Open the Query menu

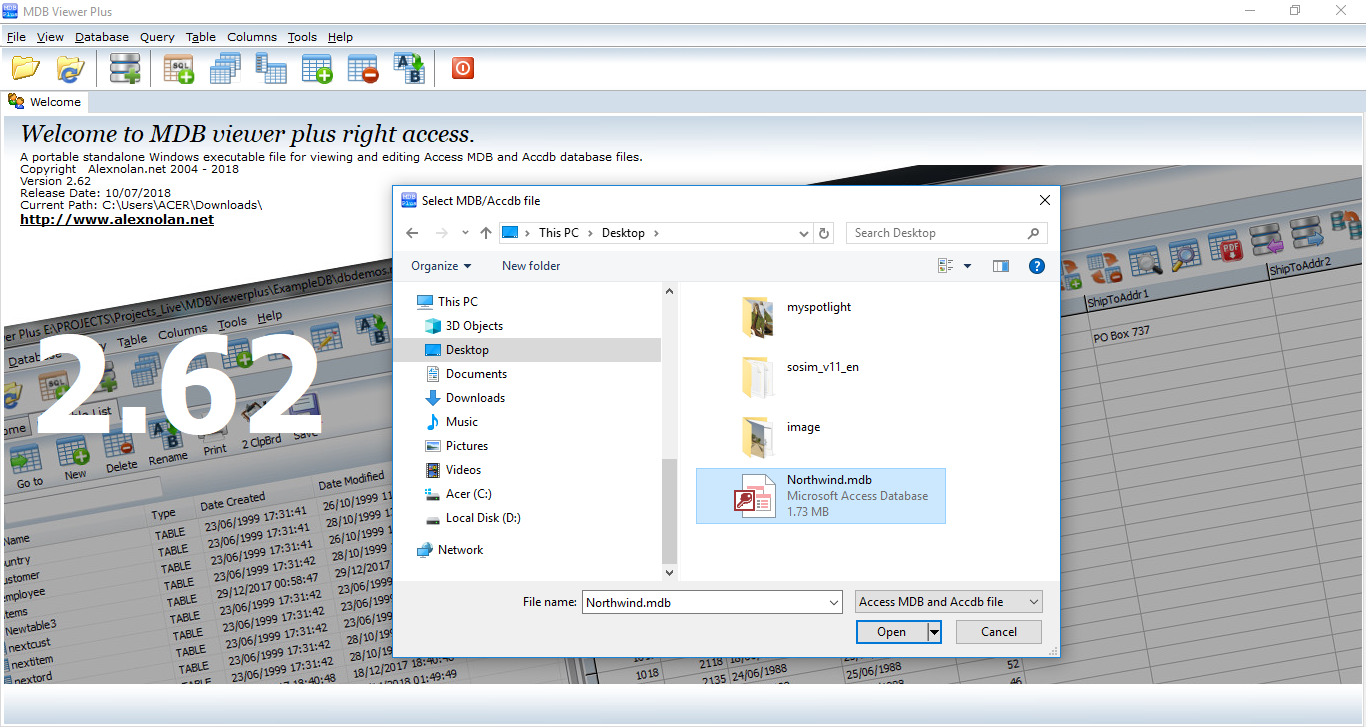[157, 37]
